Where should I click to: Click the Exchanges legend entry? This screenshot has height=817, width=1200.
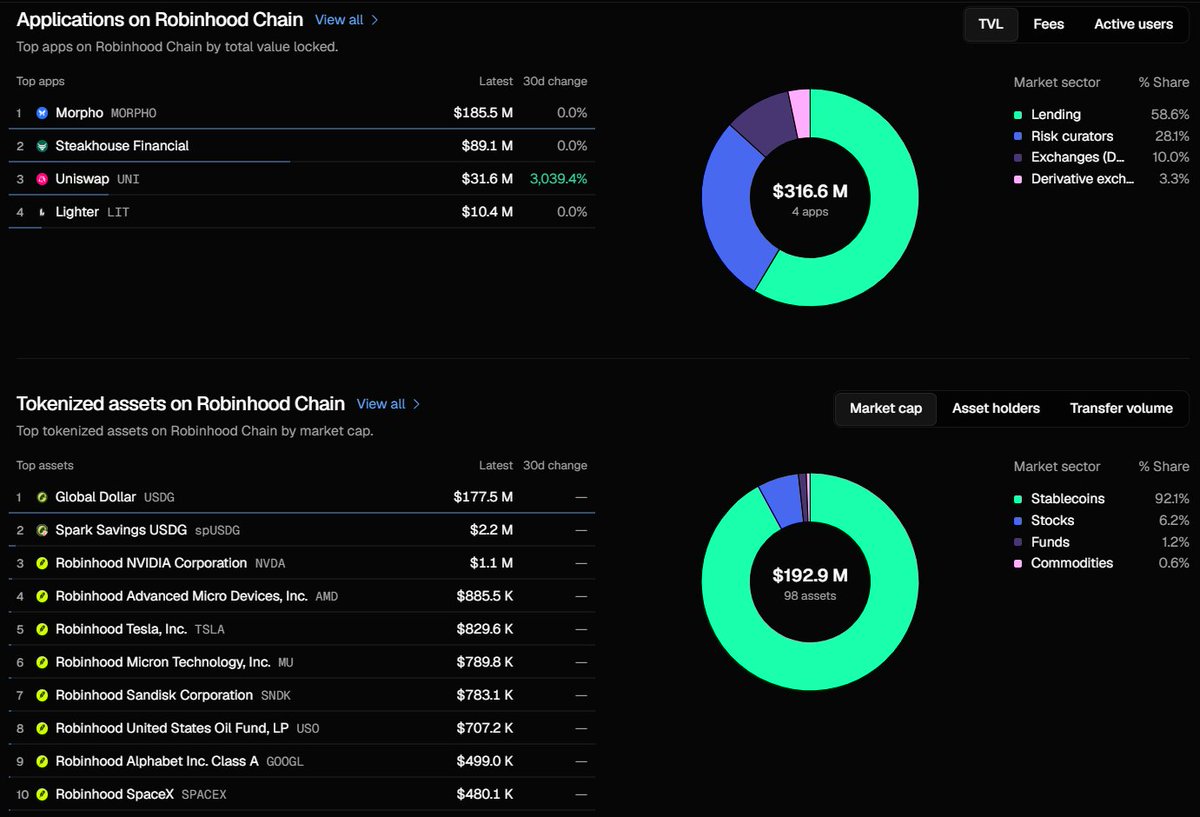point(1101,157)
